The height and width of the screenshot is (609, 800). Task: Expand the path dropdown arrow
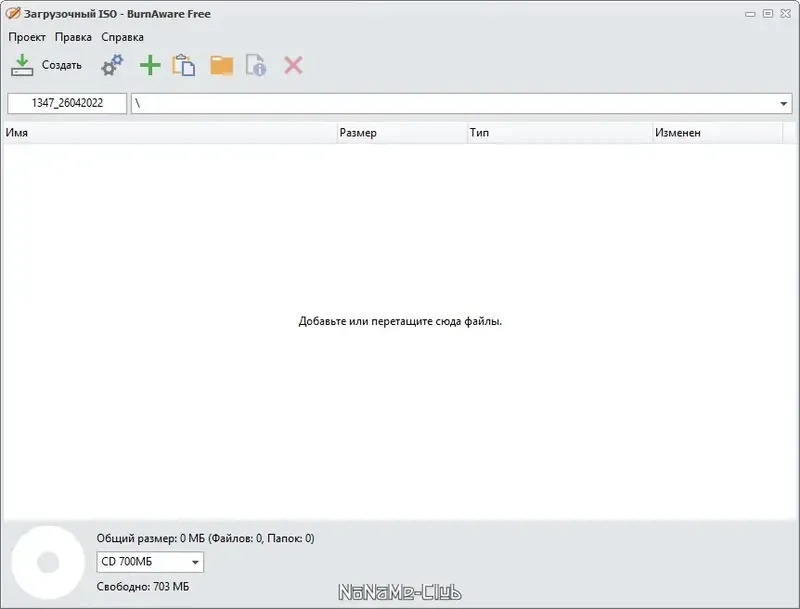[783, 104]
